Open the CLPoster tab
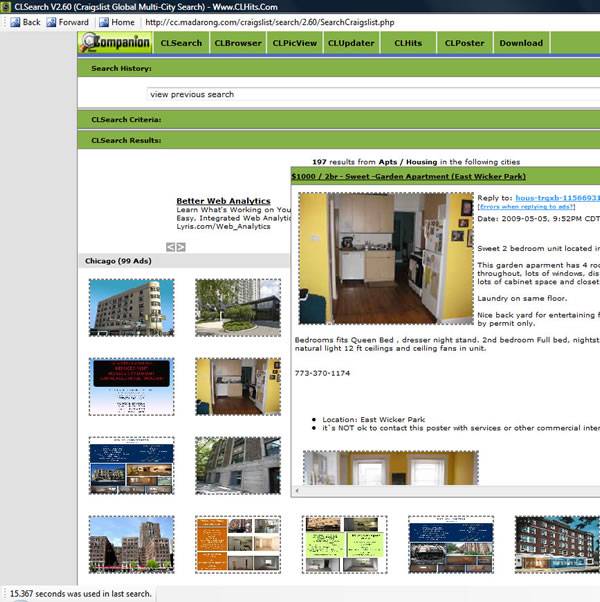Viewport: 600px width, 602px height. tap(464, 43)
